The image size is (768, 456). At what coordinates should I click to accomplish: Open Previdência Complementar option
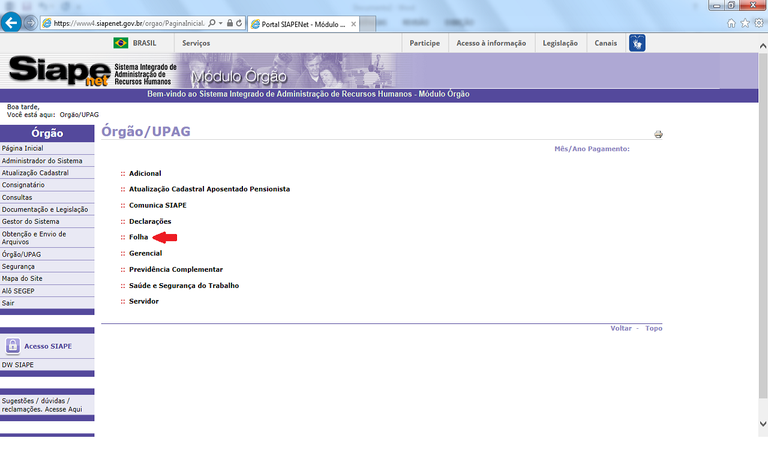coord(176,269)
